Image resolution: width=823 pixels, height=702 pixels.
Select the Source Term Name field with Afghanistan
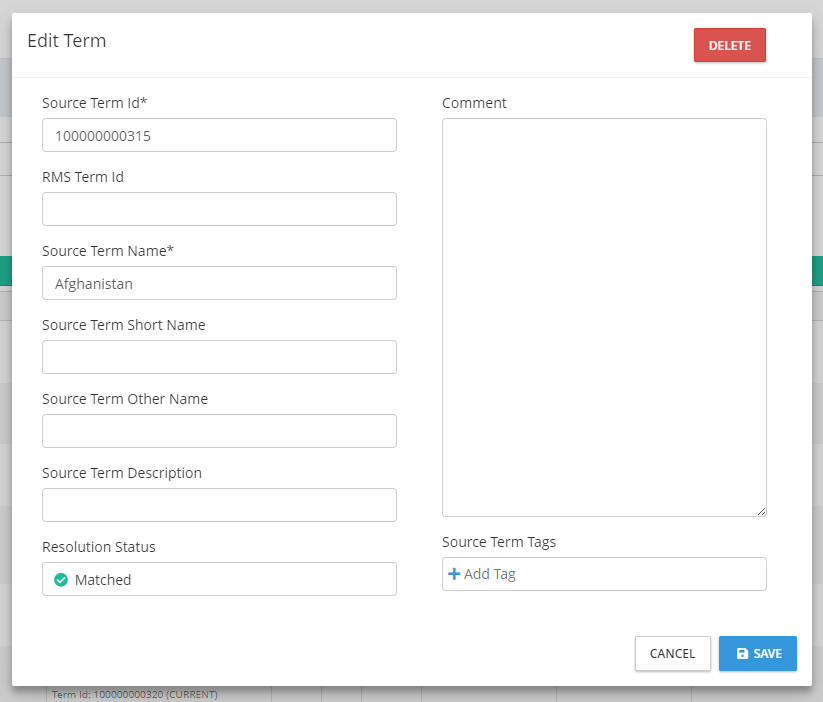[x=219, y=284]
